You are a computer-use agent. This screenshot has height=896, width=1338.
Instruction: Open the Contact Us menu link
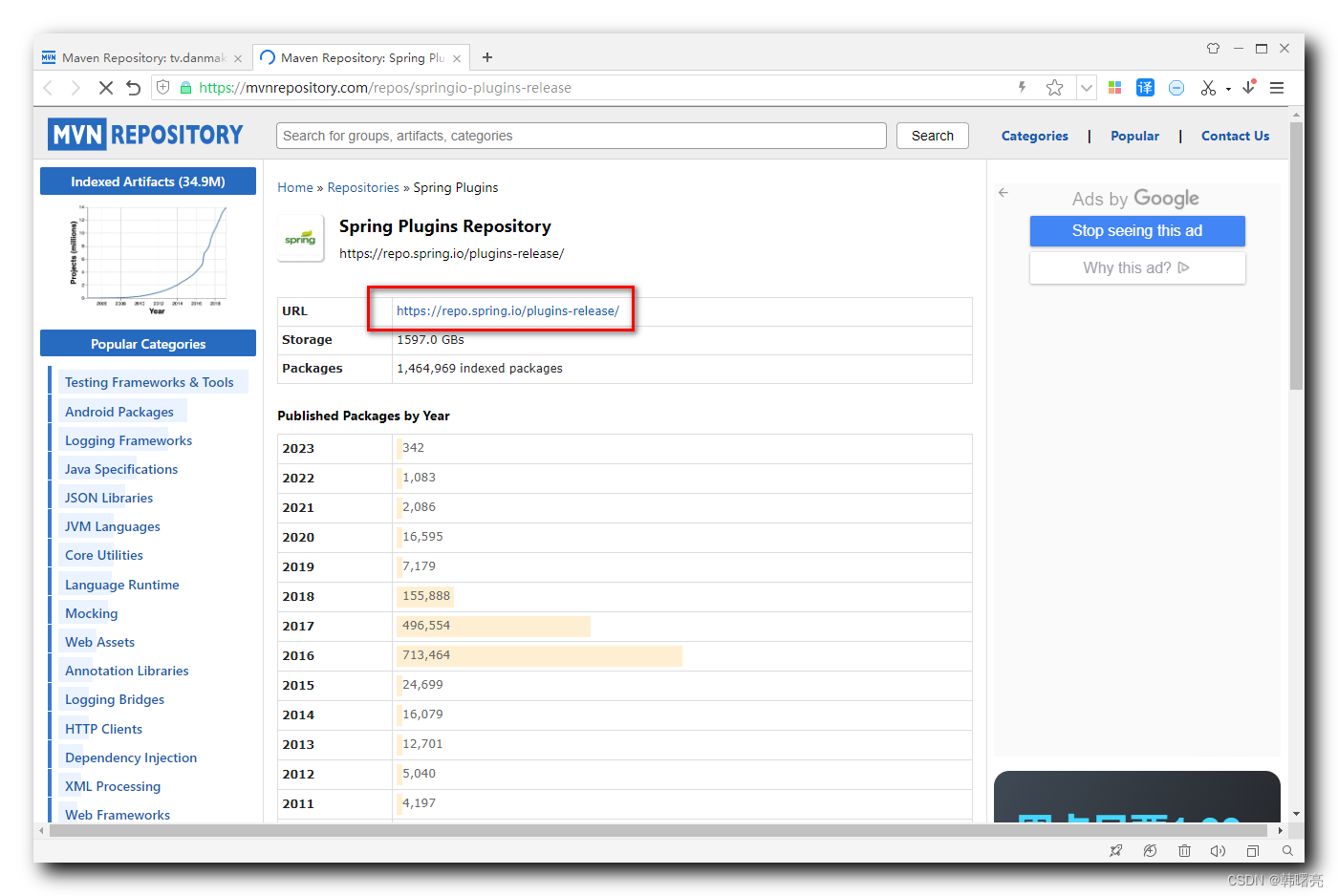tap(1236, 136)
